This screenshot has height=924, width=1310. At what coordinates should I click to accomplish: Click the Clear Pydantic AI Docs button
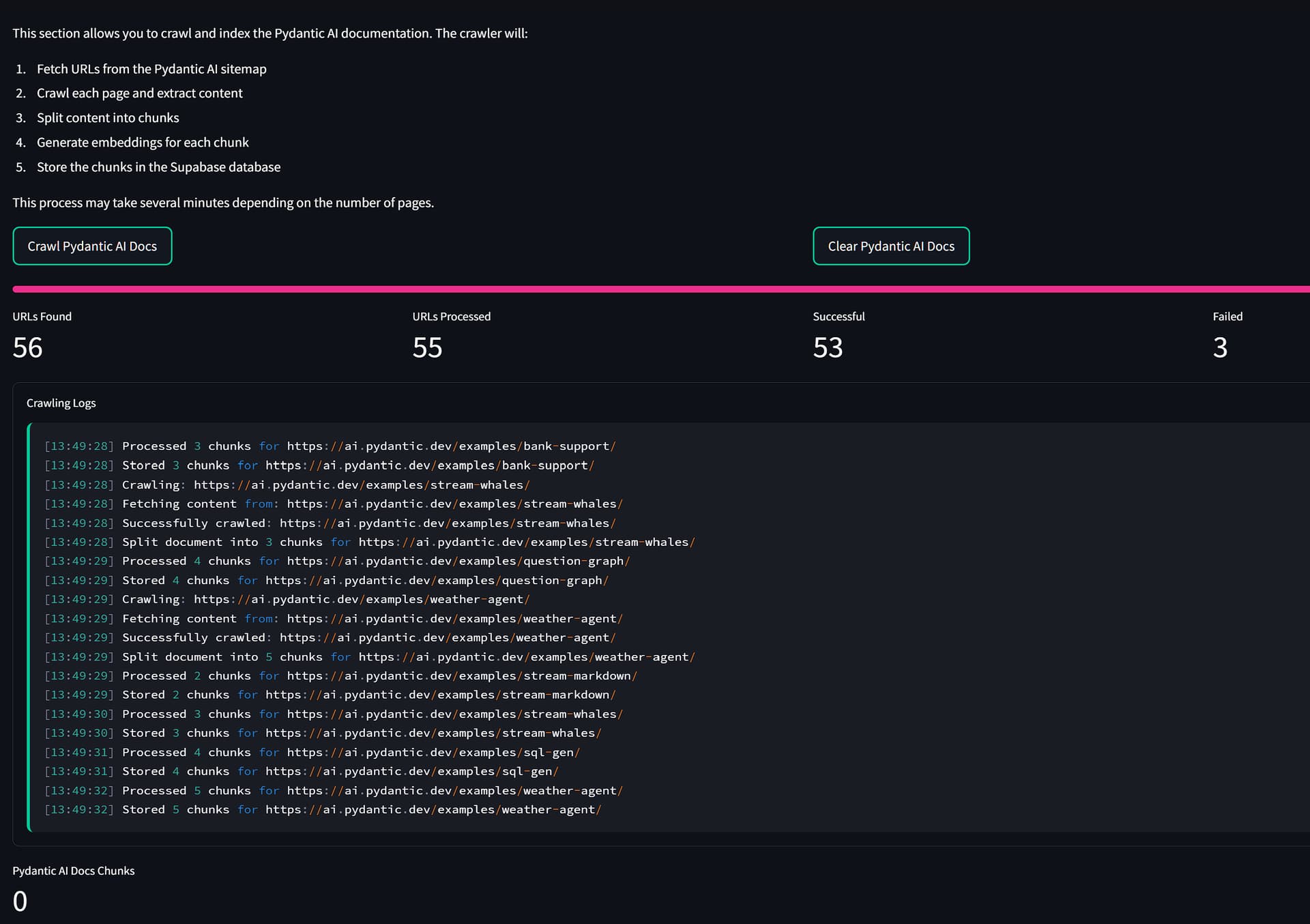point(891,246)
